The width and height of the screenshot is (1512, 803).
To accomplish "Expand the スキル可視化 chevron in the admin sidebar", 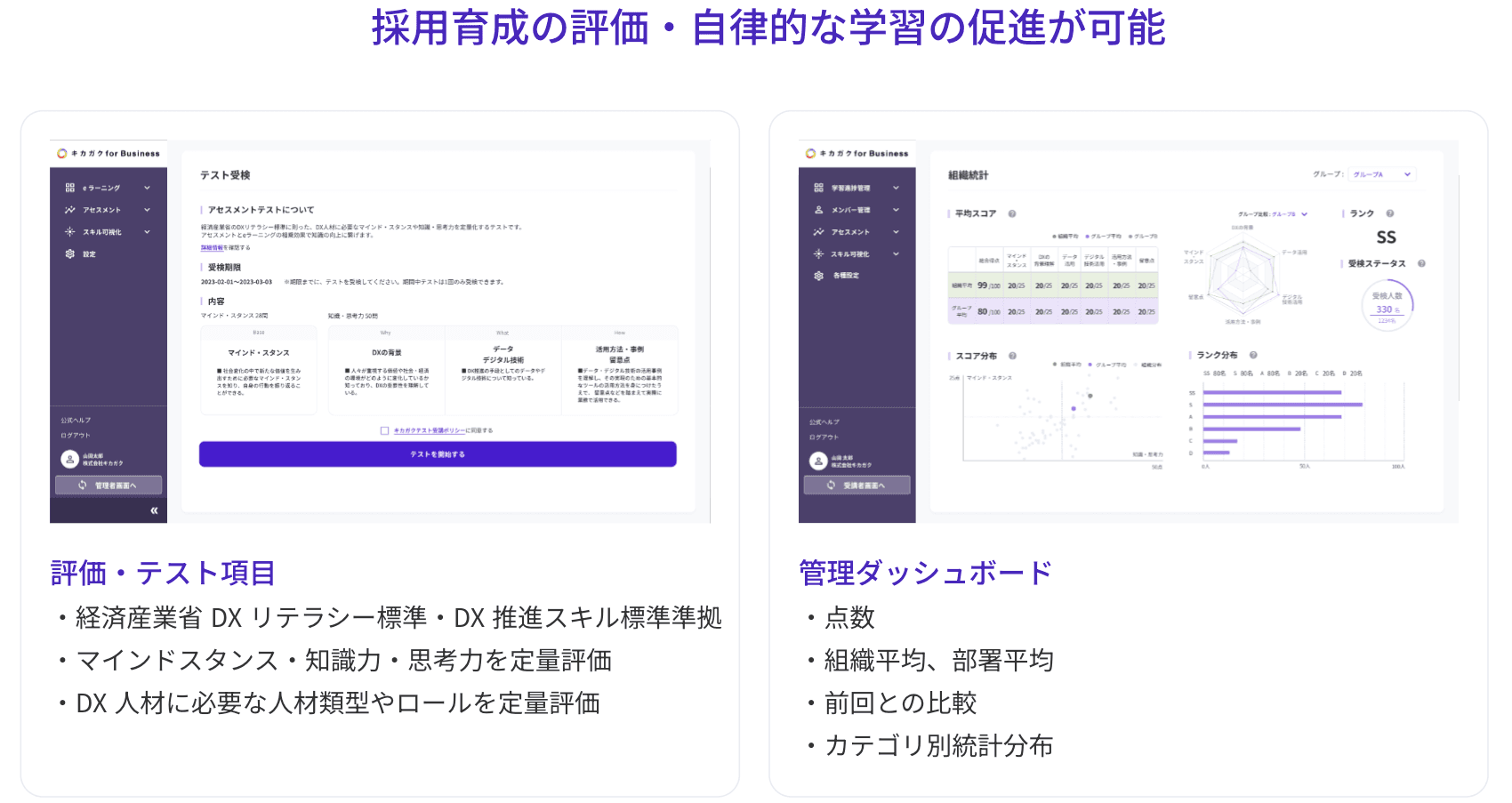I will (896, 253).
